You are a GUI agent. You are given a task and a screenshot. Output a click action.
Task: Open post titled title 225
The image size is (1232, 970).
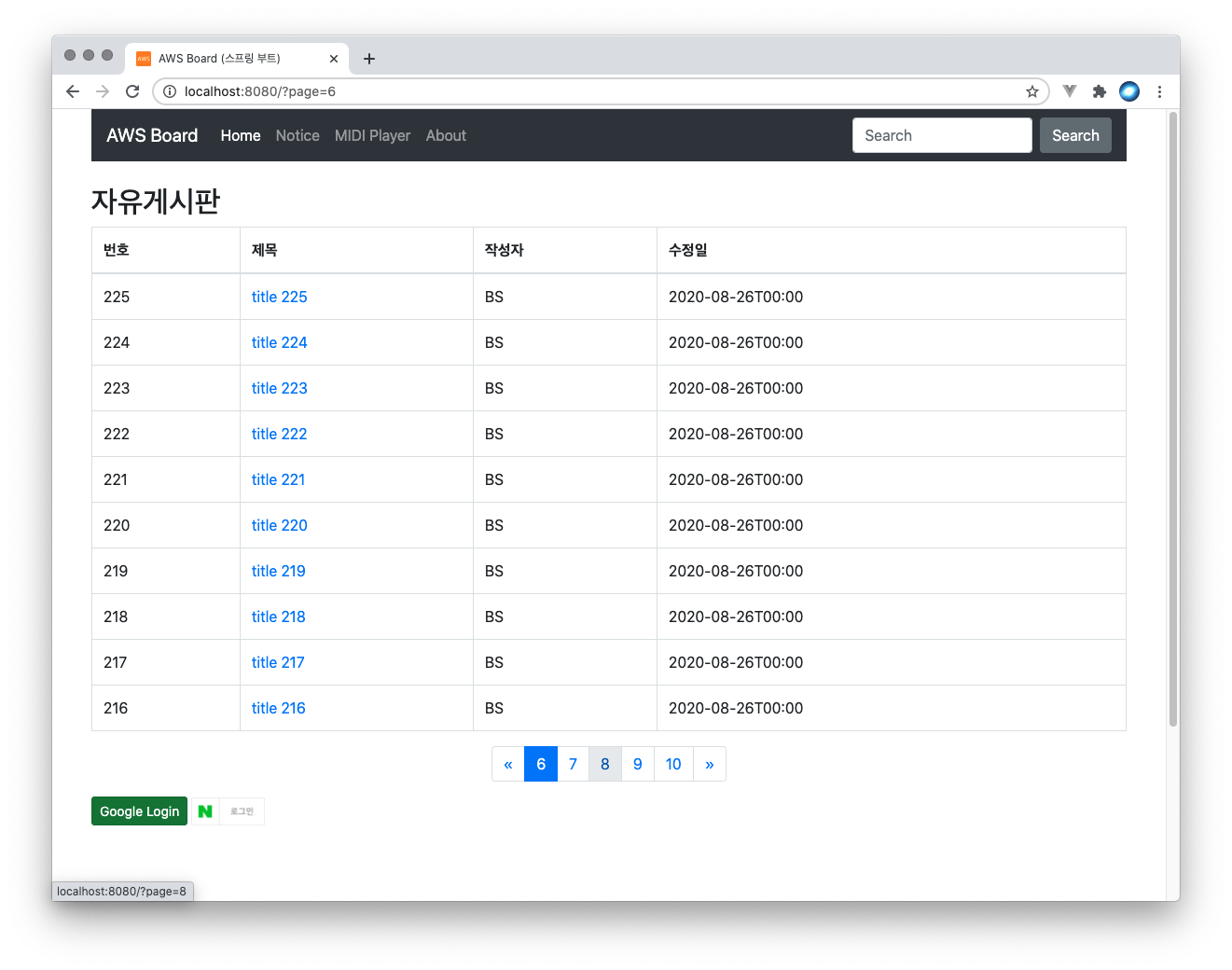[279, 297]
